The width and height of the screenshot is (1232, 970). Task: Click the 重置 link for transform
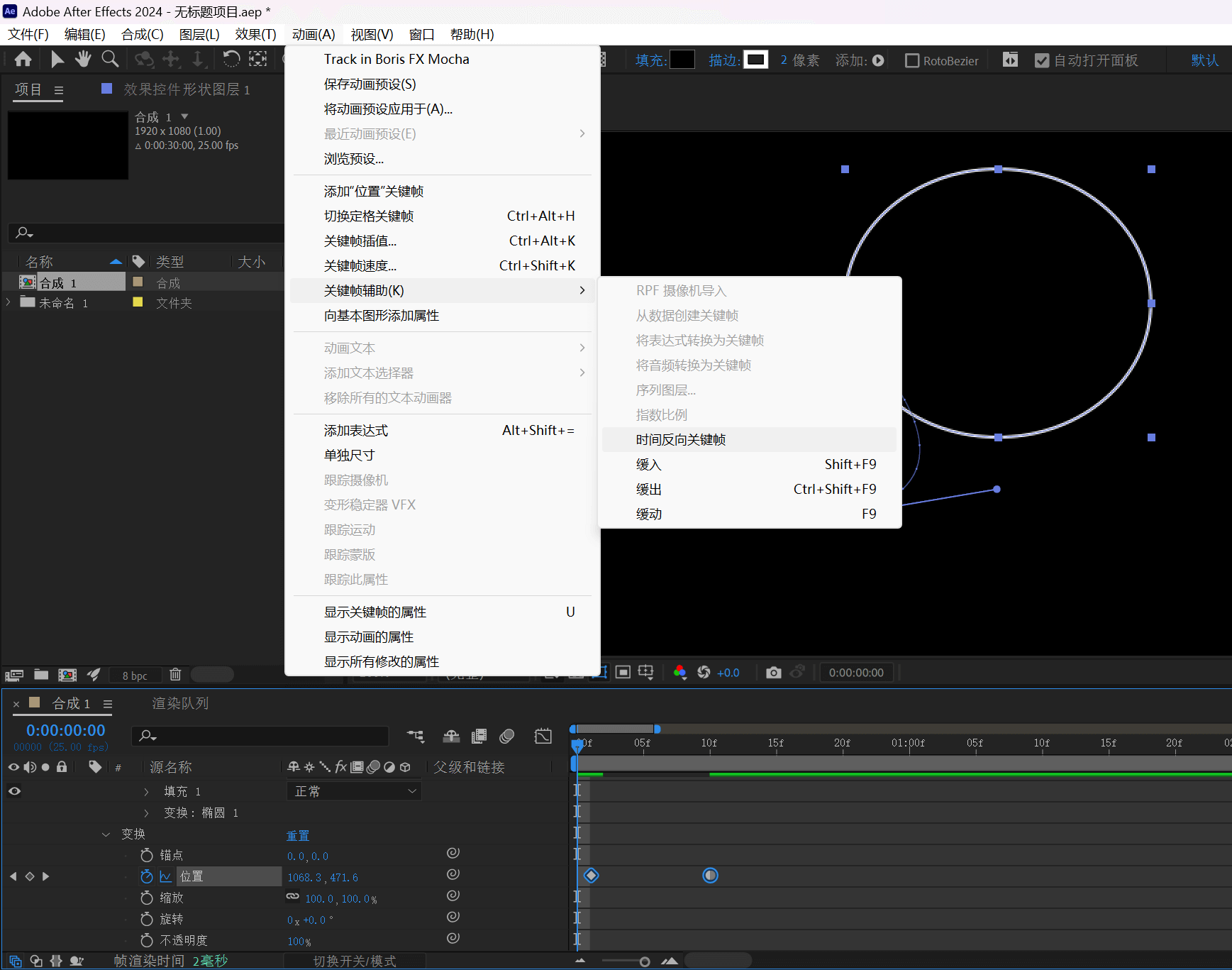pyautogui.click(x=298, y=836)
